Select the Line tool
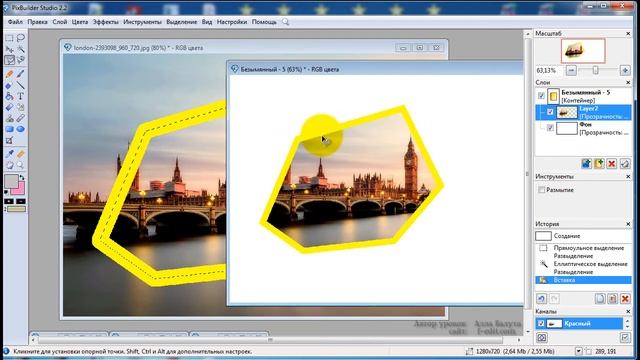Screen dimensions: 640x360 coord(20,85)
